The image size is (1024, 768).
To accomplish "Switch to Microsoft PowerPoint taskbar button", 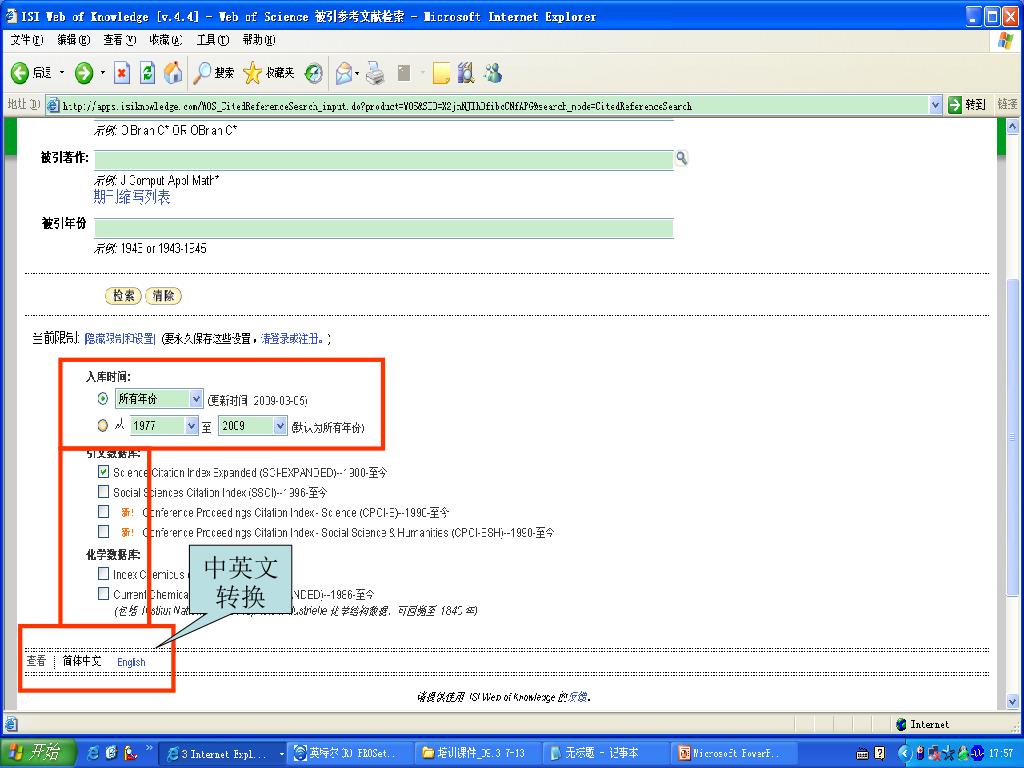I will coord(734,753).
